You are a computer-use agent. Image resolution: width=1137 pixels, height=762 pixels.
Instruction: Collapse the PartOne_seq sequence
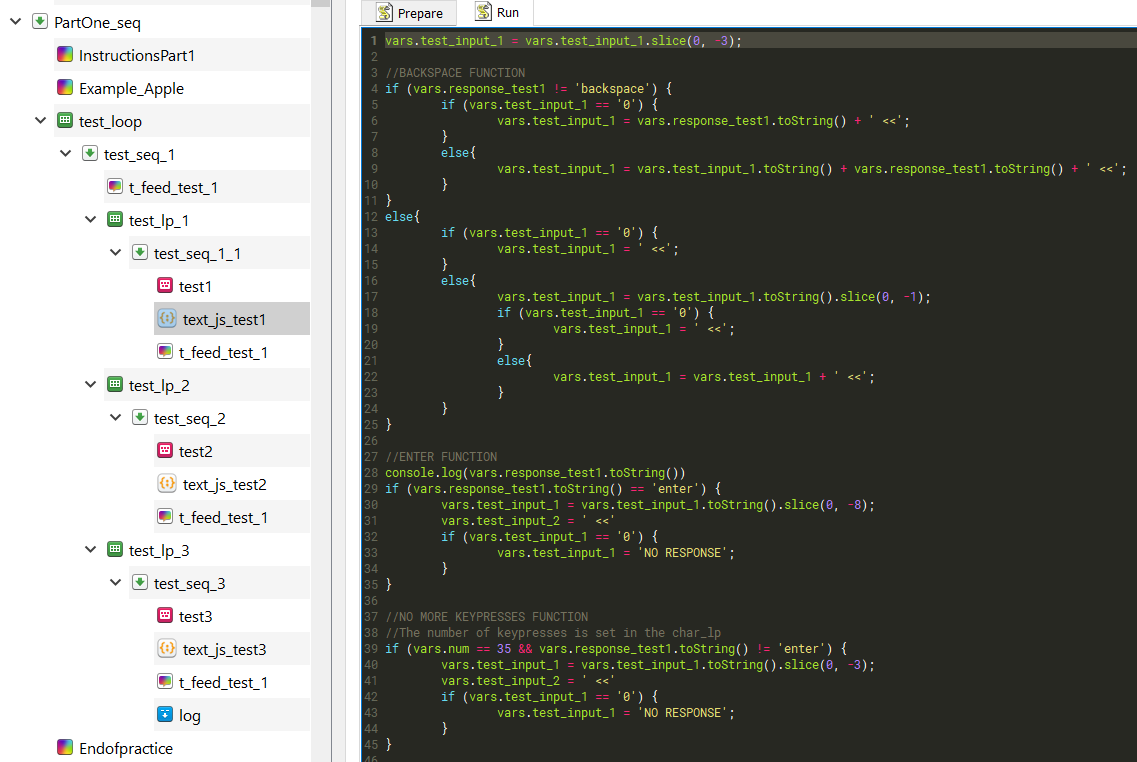tap(15, 21)
